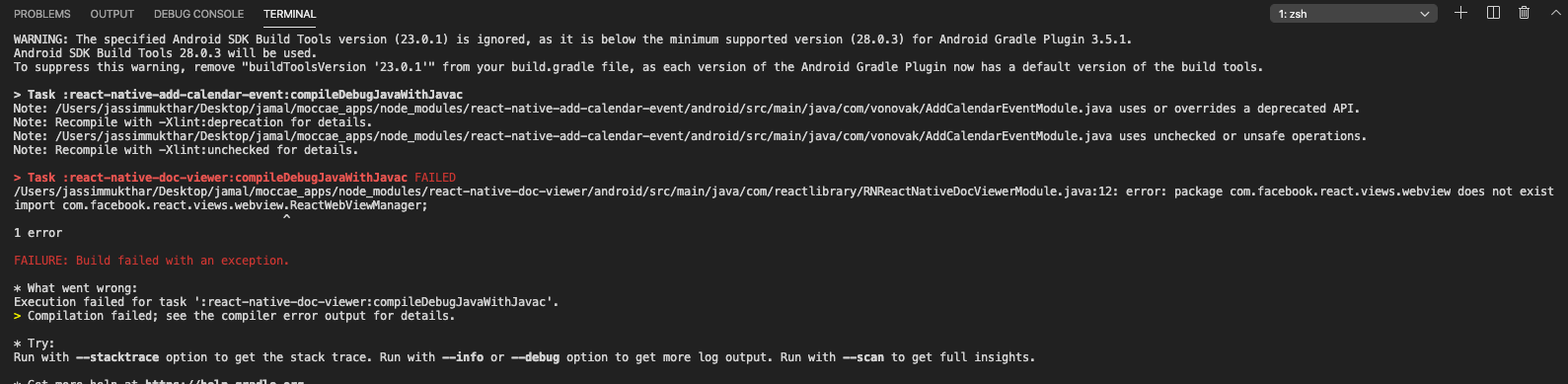Click the --stacktrace option text
Image resolution: width=1568 pixels, height=384 pixels.
[x=117, y=357]
